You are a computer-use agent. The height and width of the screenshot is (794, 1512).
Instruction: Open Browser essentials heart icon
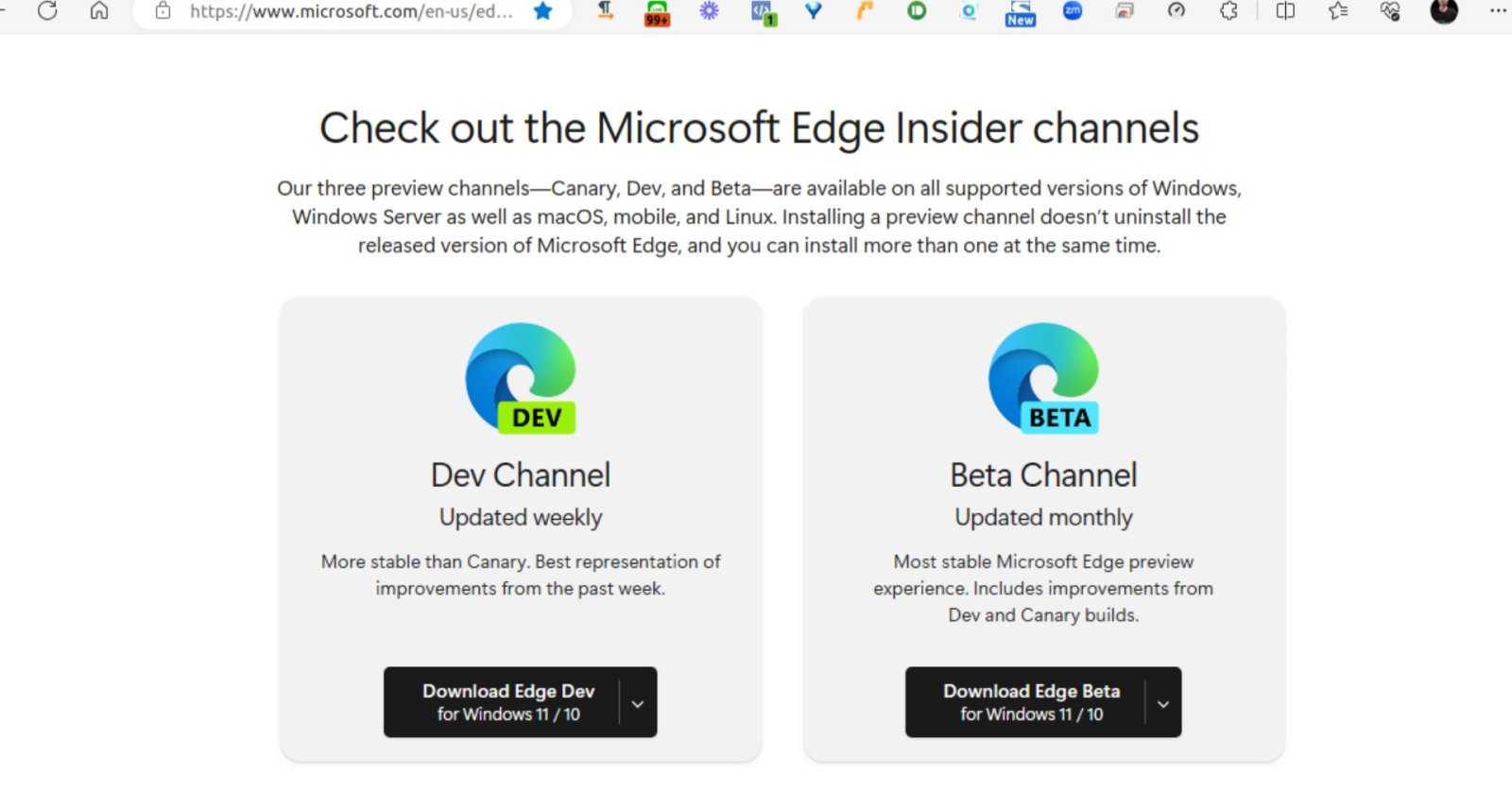pos(1390,11)
